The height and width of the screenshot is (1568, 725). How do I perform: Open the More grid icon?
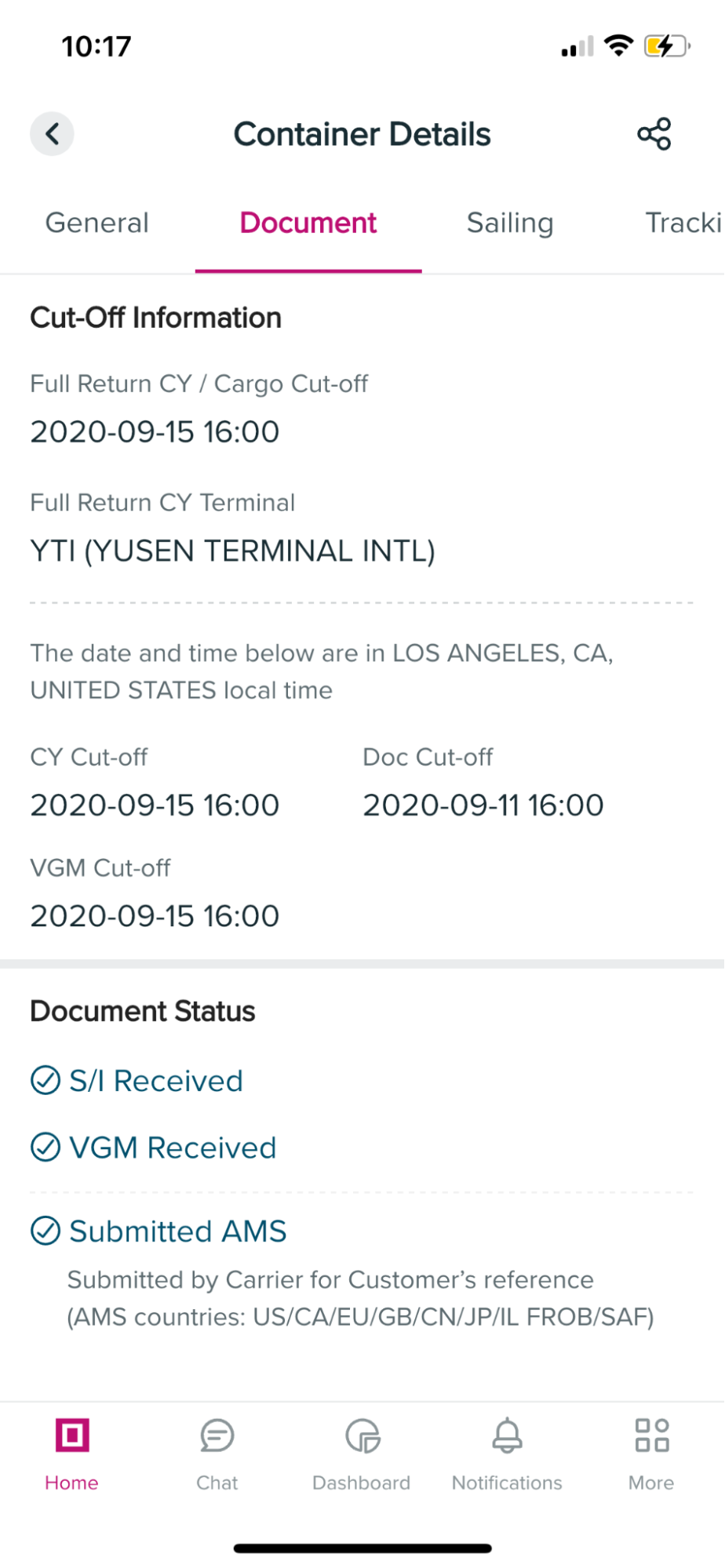tap(651, 1436)
